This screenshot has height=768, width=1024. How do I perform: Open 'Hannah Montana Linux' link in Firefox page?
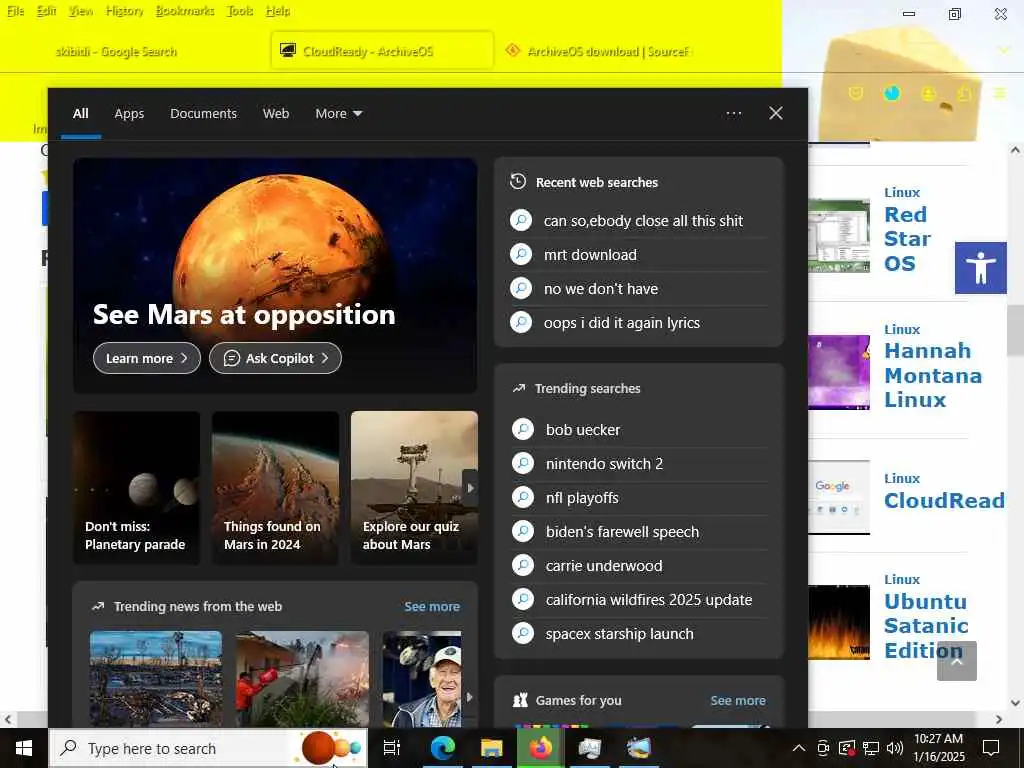coord(933,376)
